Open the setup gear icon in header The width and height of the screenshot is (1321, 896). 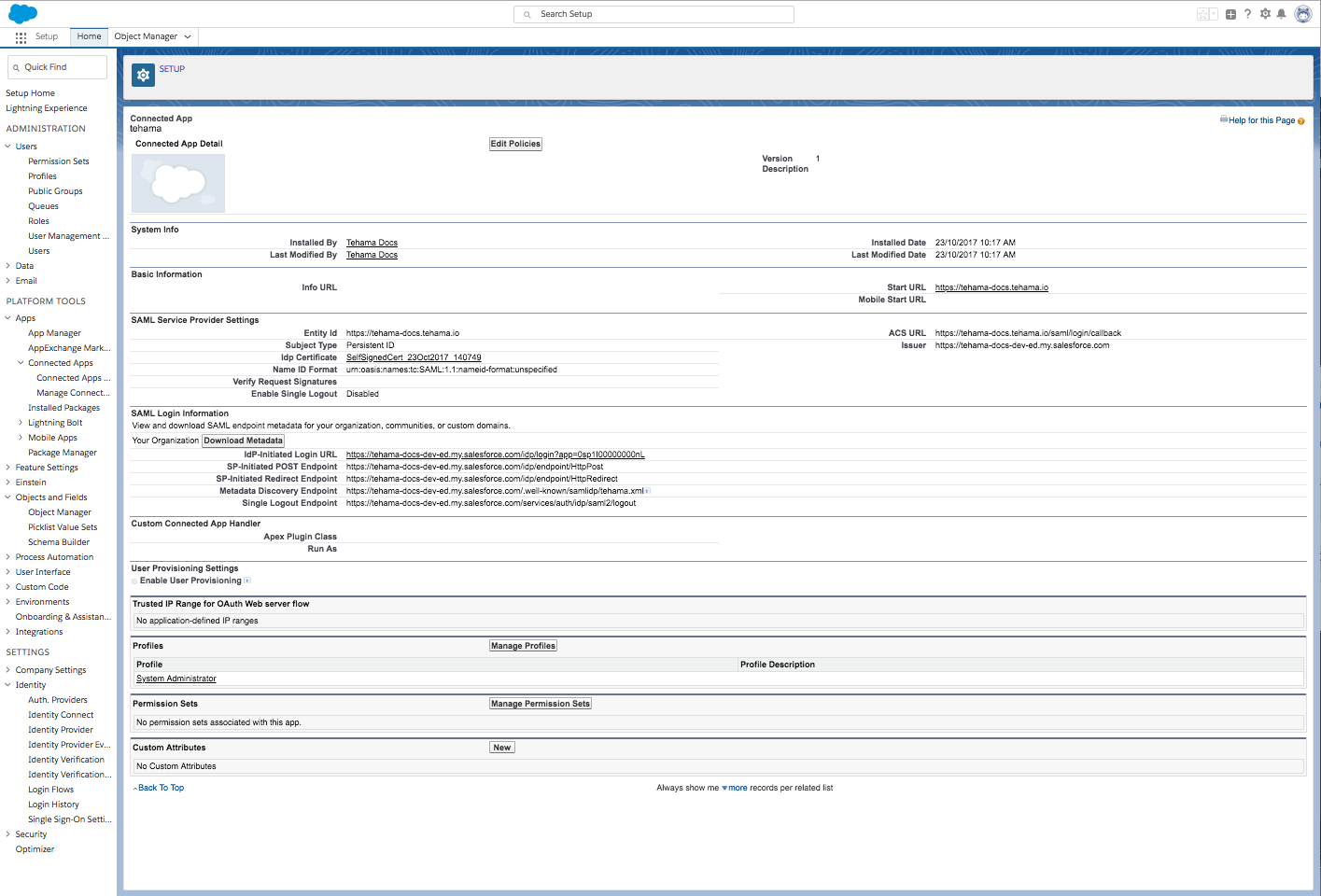1265,14
